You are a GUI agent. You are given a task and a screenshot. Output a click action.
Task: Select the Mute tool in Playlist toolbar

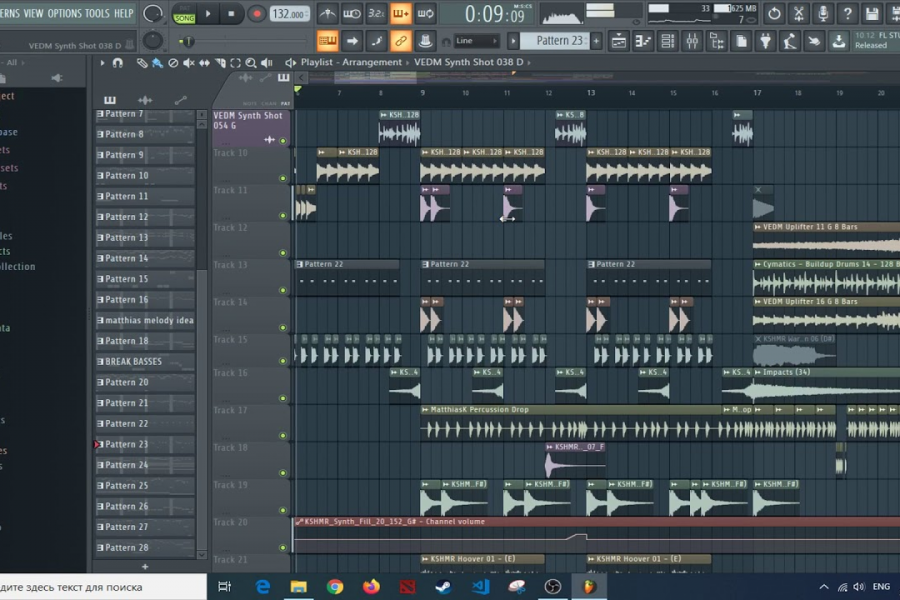[188, 63]
